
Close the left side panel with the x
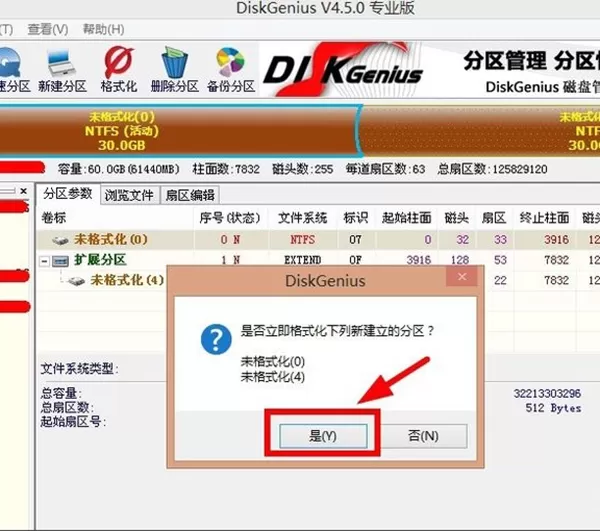[23, 191]
